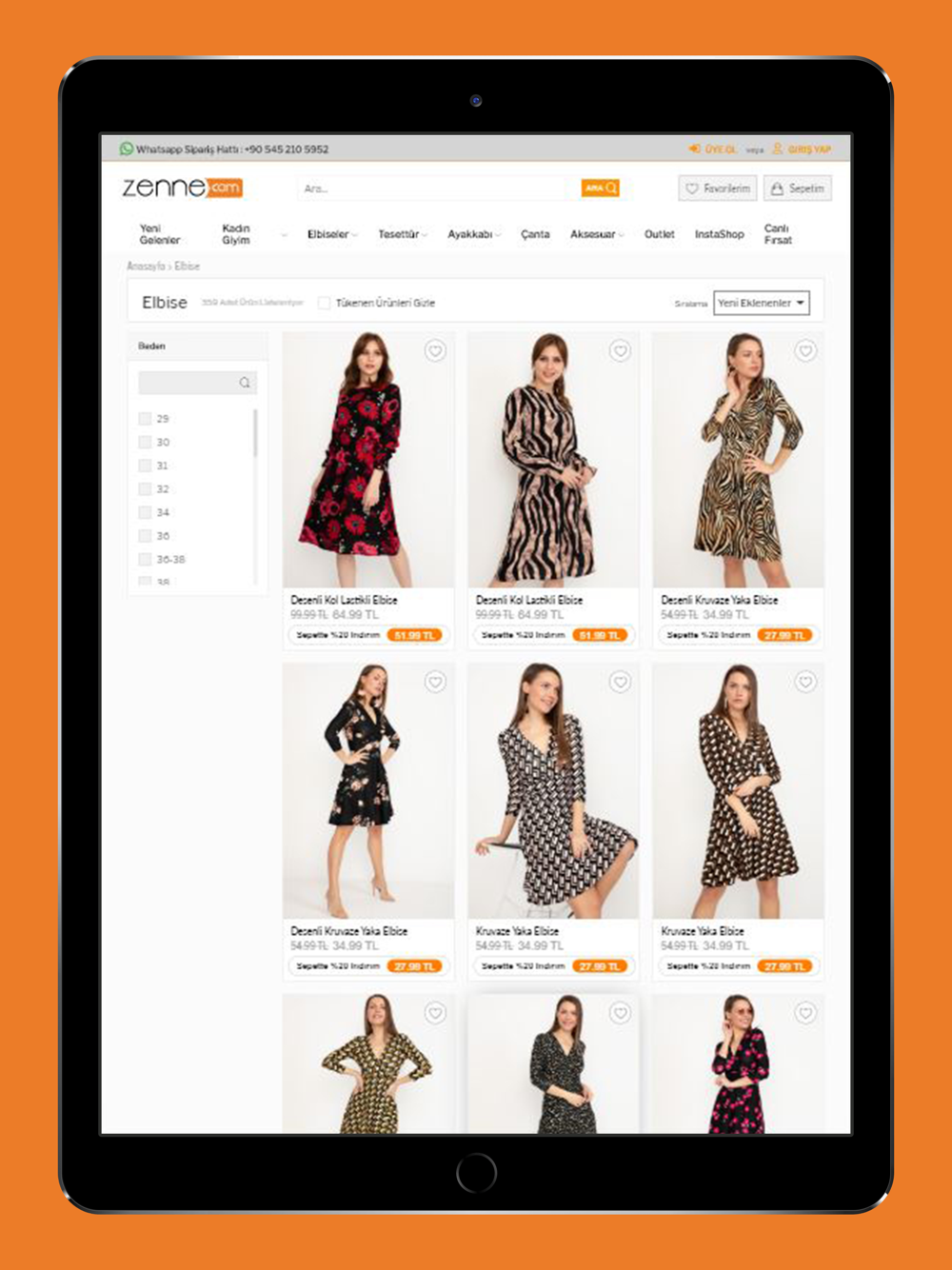Open the Yeni Gelenler menu item

(x=159, y=234)
